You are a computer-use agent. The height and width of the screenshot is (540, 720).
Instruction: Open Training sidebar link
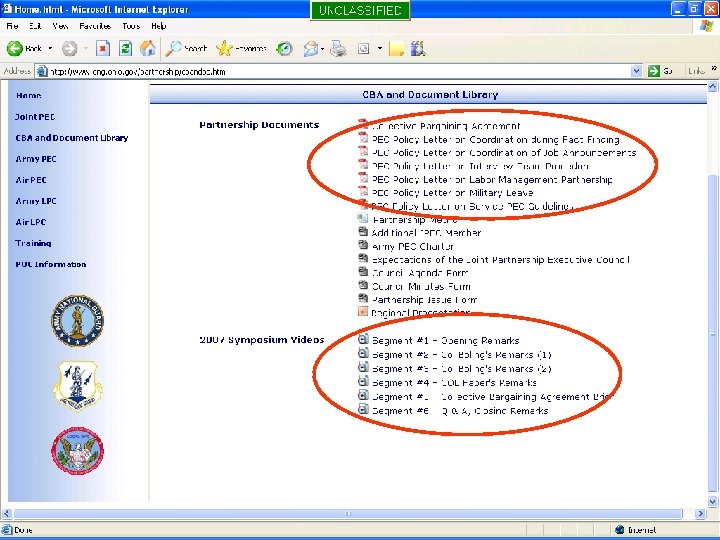point(33,243)
